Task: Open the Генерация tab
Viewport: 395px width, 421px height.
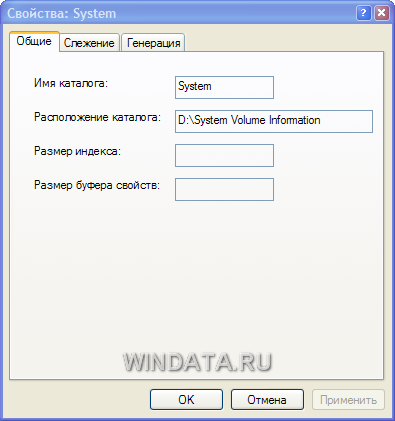Action: (153, 43)
